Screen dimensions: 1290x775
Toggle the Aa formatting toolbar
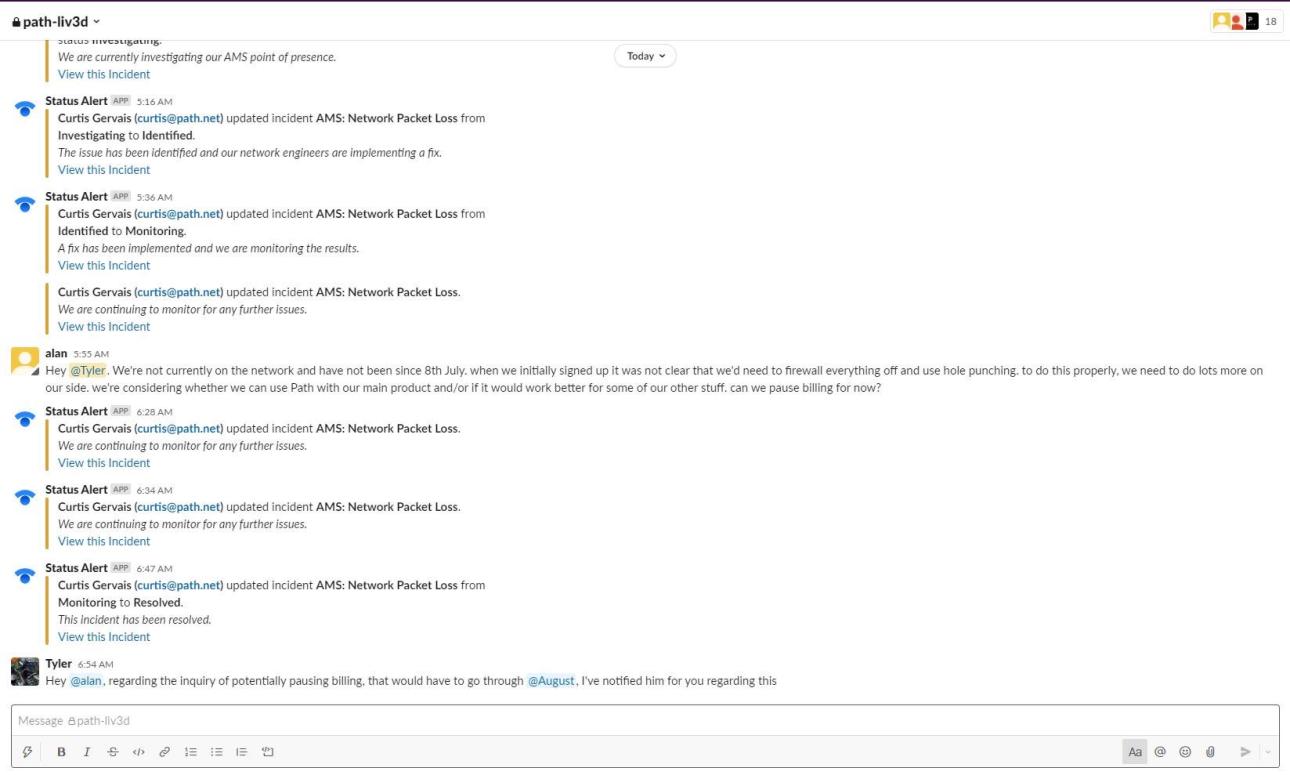point(1135,752)
